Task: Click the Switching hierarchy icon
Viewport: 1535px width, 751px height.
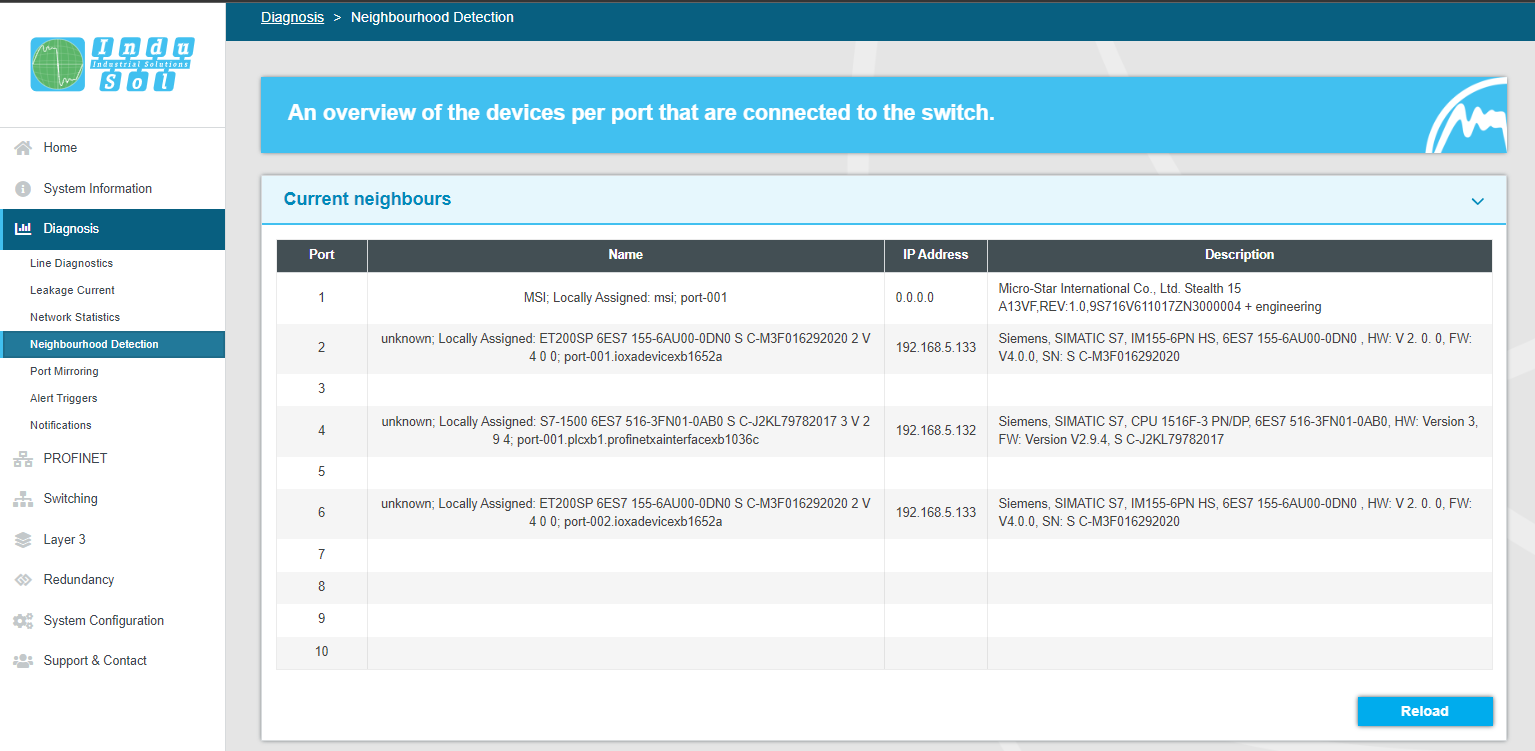Action: tap(23, 499)
